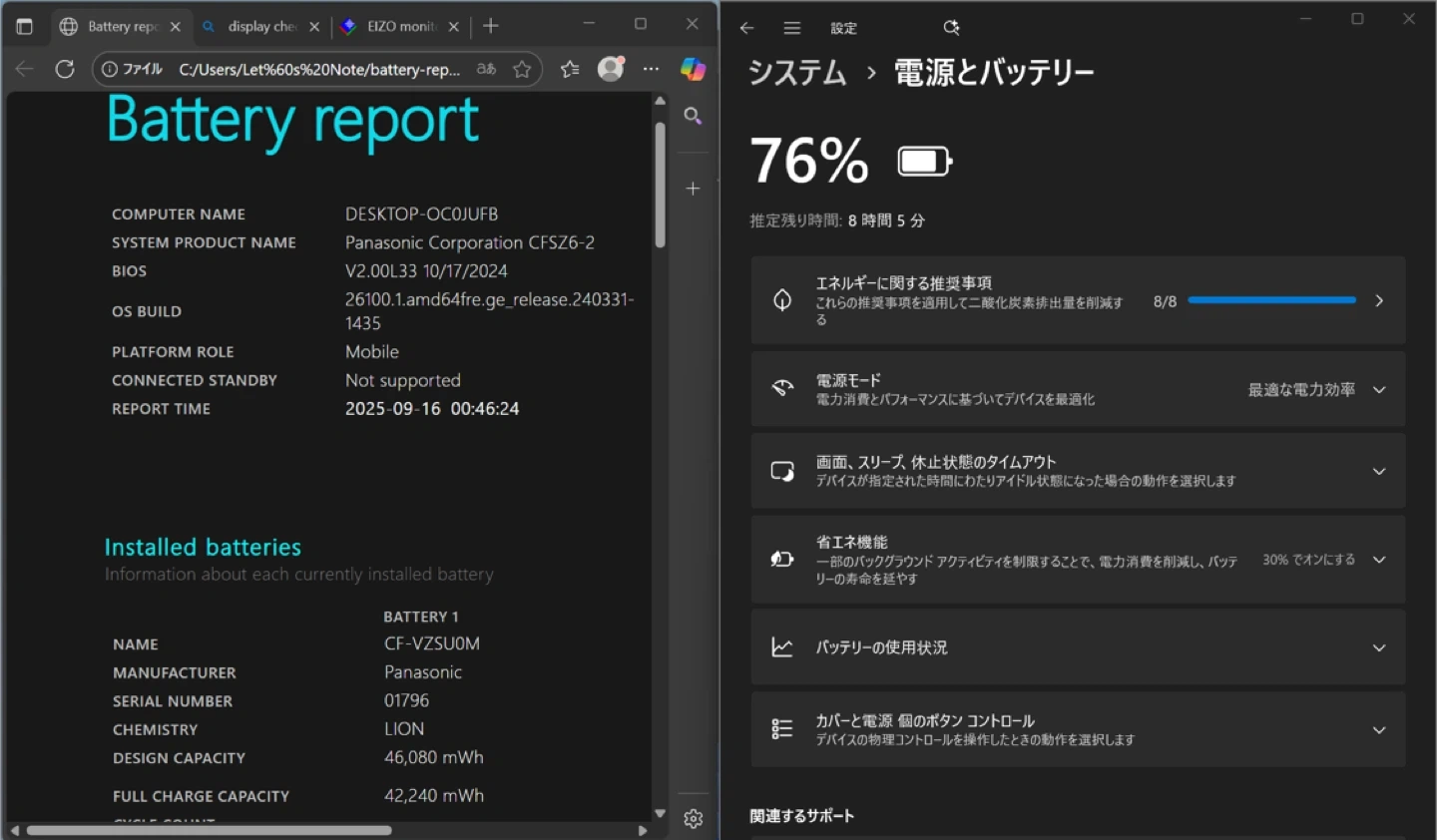
Task: Click the report time 2025-09-16 00:46:24
Action: (x=432, y=408)
